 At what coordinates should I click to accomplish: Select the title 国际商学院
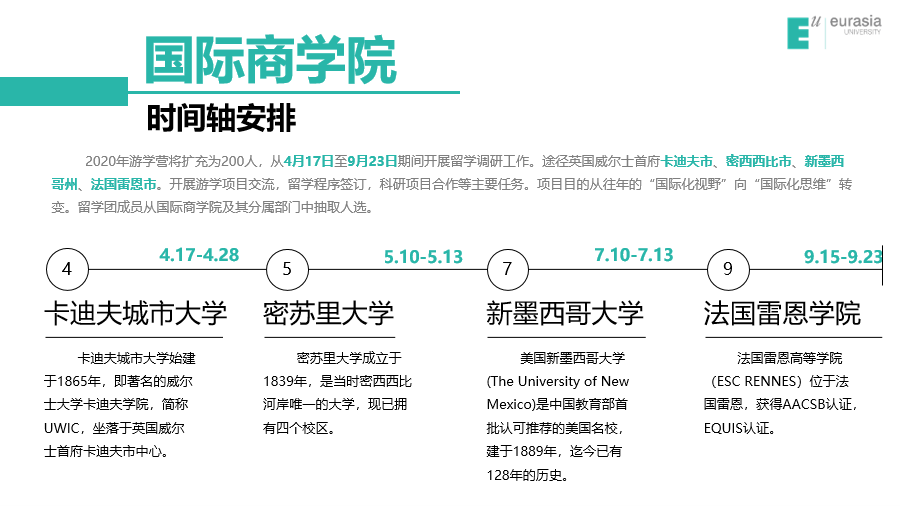pos(270,60)
